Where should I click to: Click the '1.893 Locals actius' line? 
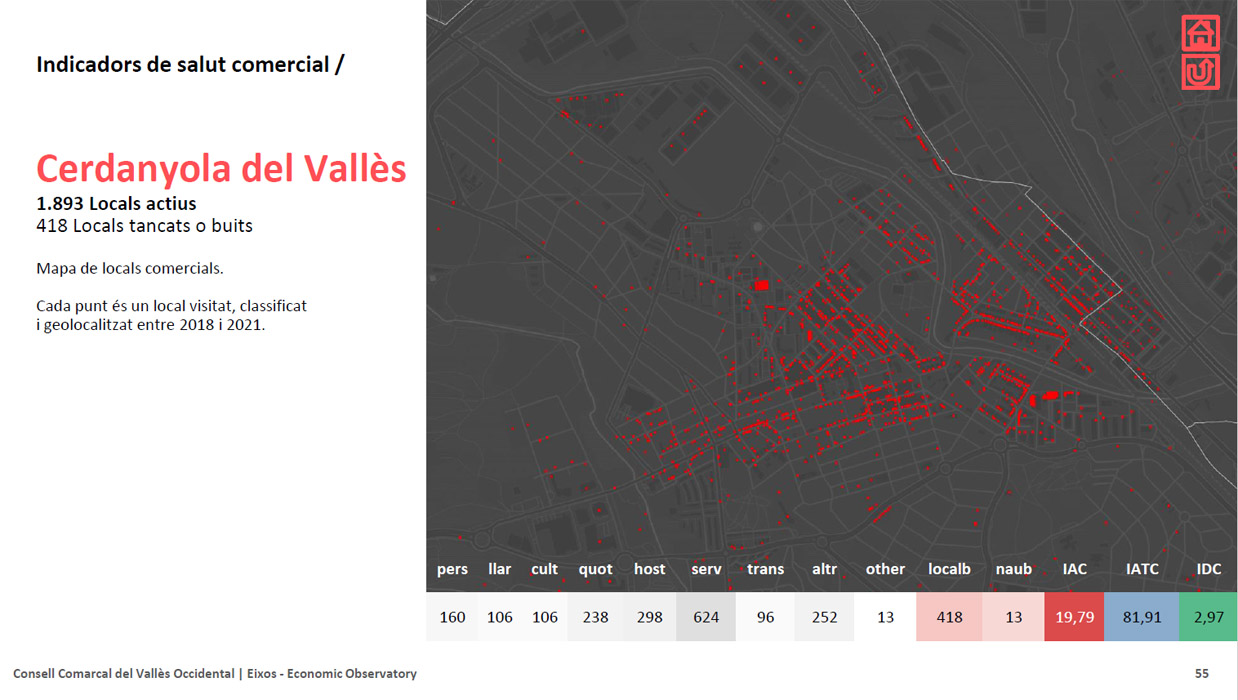[x=116, y=203]
